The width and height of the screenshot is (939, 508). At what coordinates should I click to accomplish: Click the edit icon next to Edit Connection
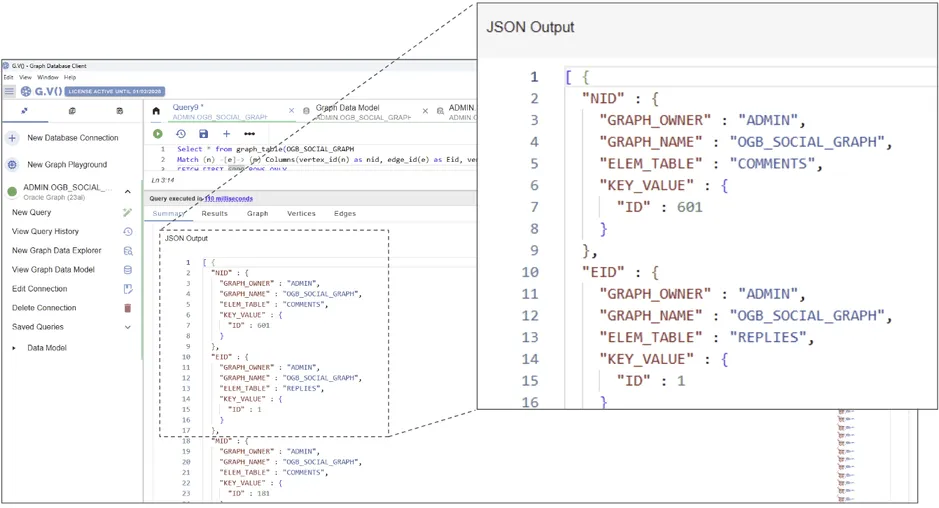[x=128, y=289]
